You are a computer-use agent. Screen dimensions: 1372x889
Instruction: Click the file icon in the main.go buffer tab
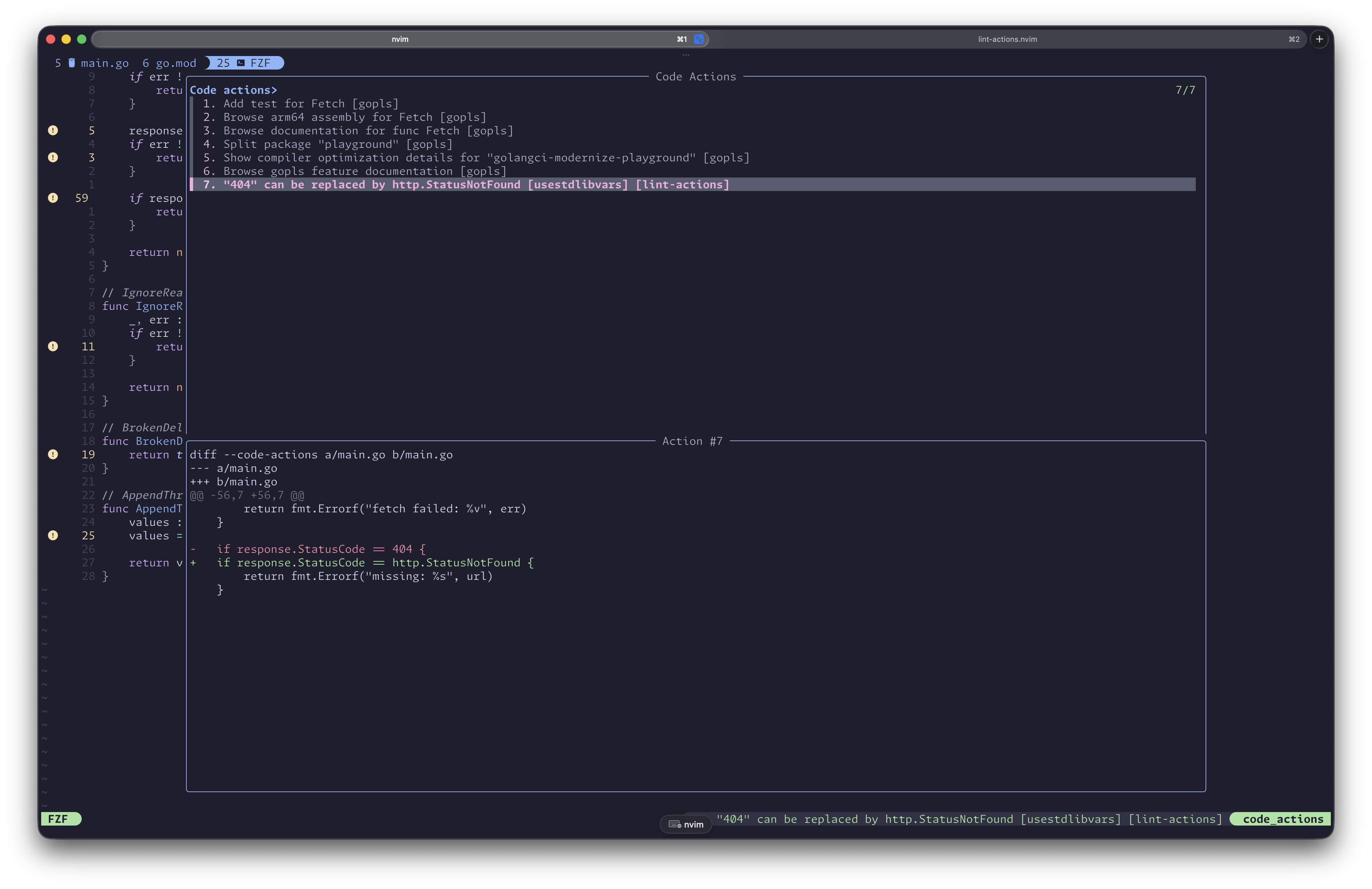tap(72, 63)
